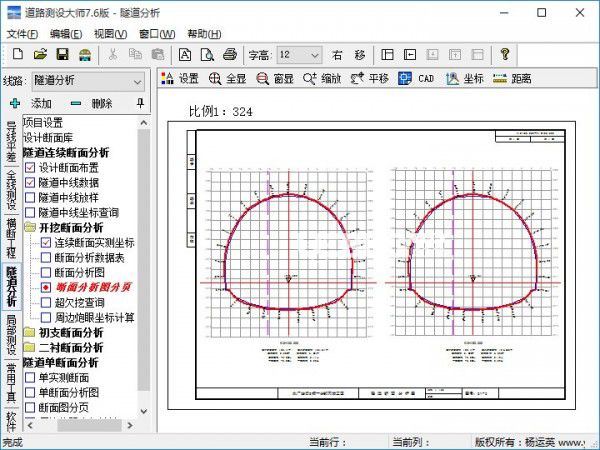Click the font 'A' page icon

tap(185, 55)
